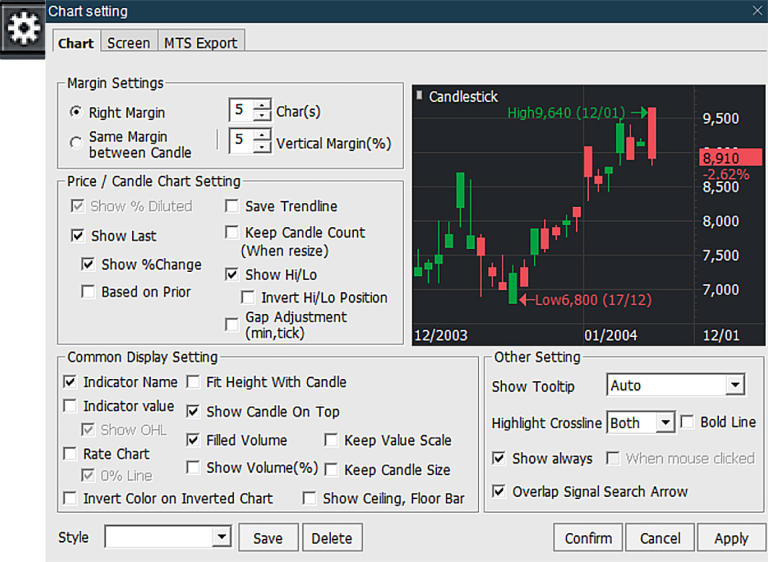Screen dimensions: 768x562
Task: Switch to the Screen tab
Action: click(x=128, y=43)
